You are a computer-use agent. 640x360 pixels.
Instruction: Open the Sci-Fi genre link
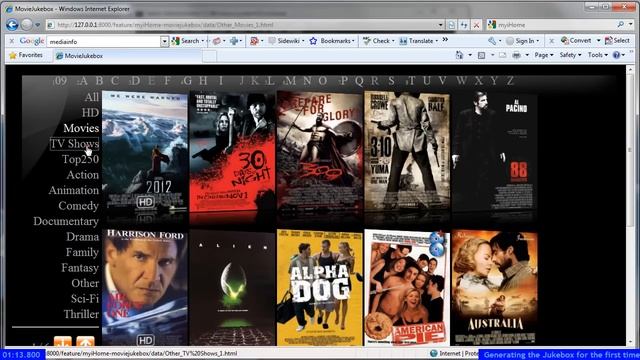(x=85, y=299)
